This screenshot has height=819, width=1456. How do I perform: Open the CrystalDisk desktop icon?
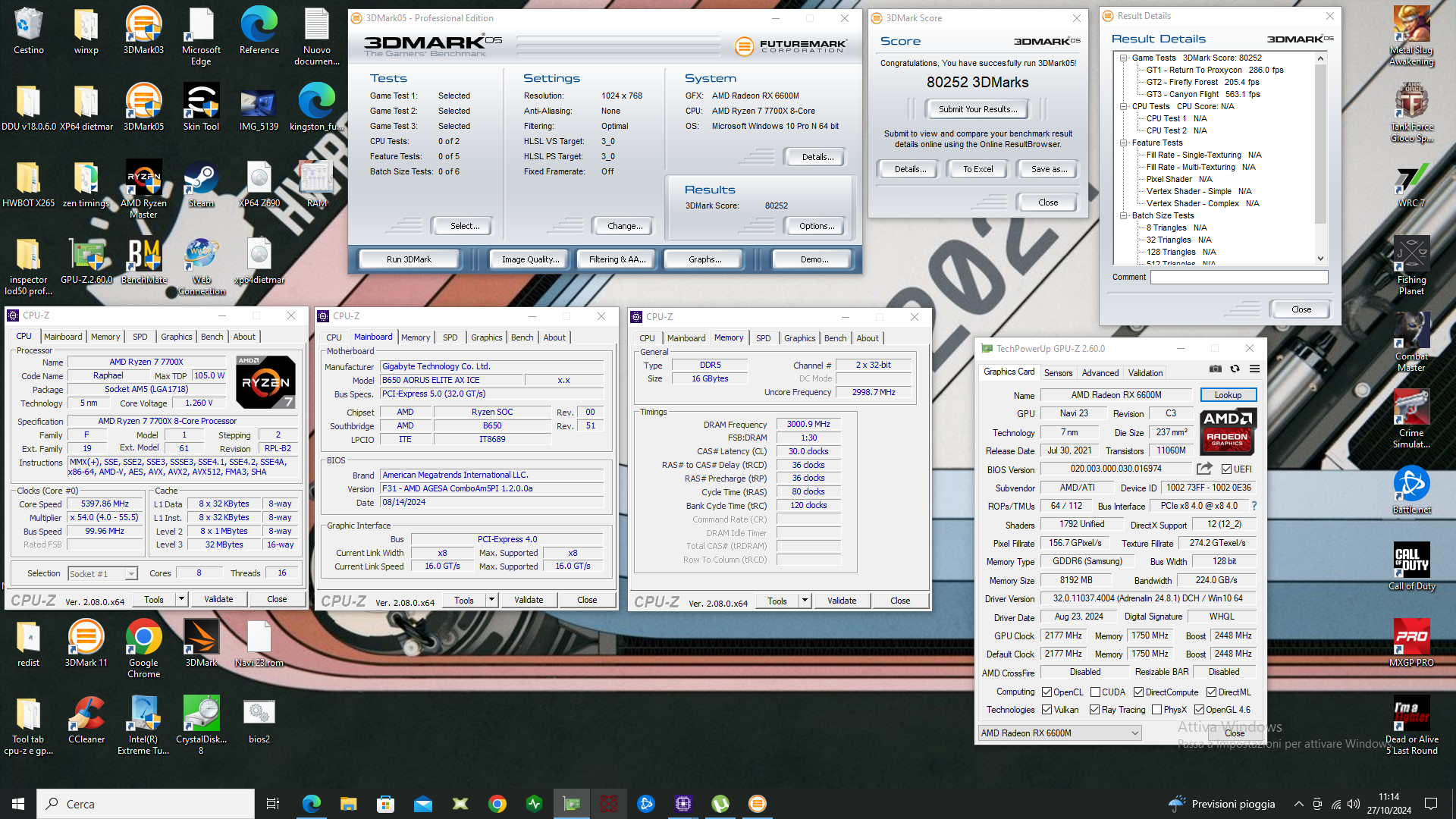coord(201,725)
